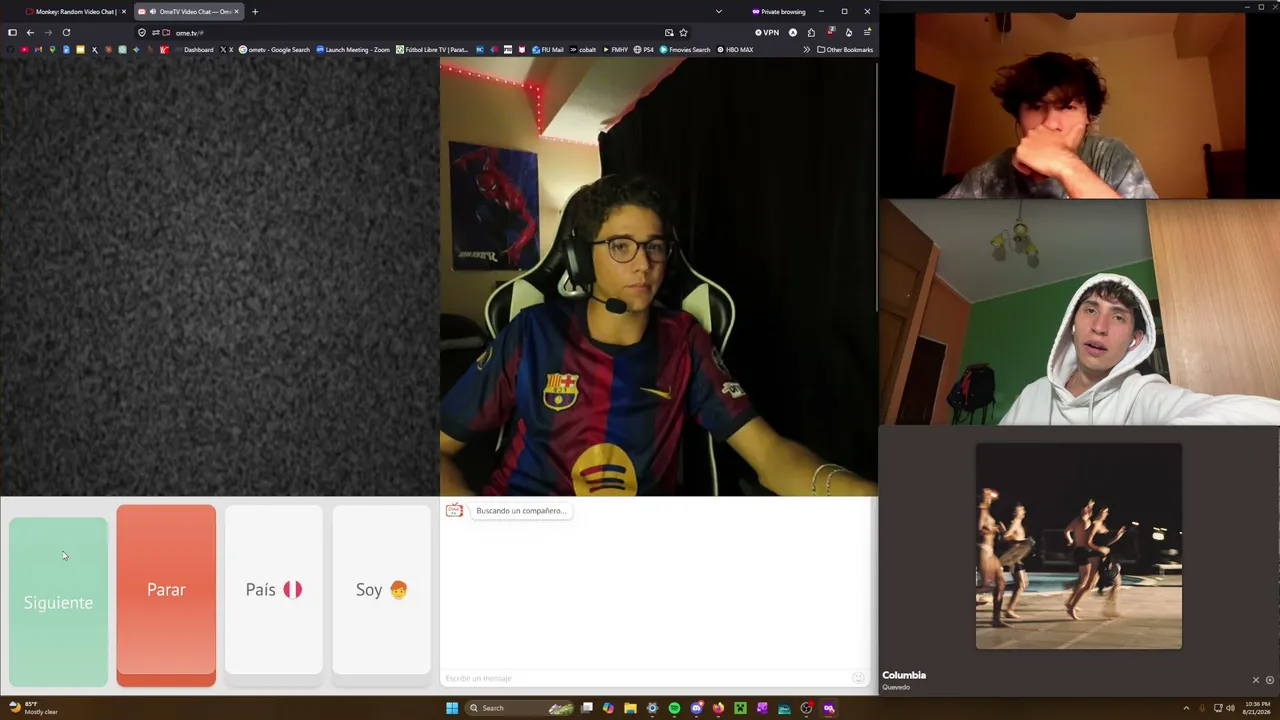
Task: Close the OmeTV Video Chat tab
Action: click(236, 12)
